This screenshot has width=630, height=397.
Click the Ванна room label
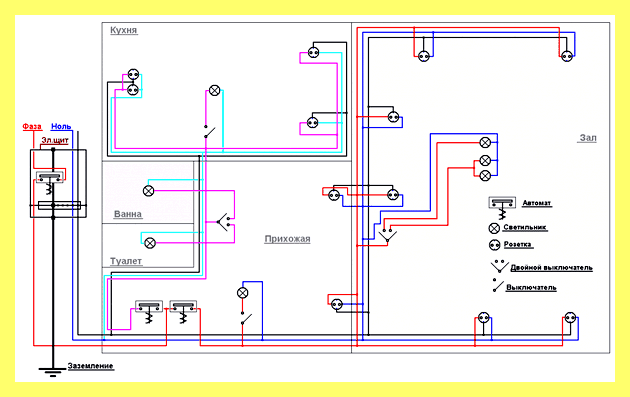pyautogui.click(x=128, y=214)
